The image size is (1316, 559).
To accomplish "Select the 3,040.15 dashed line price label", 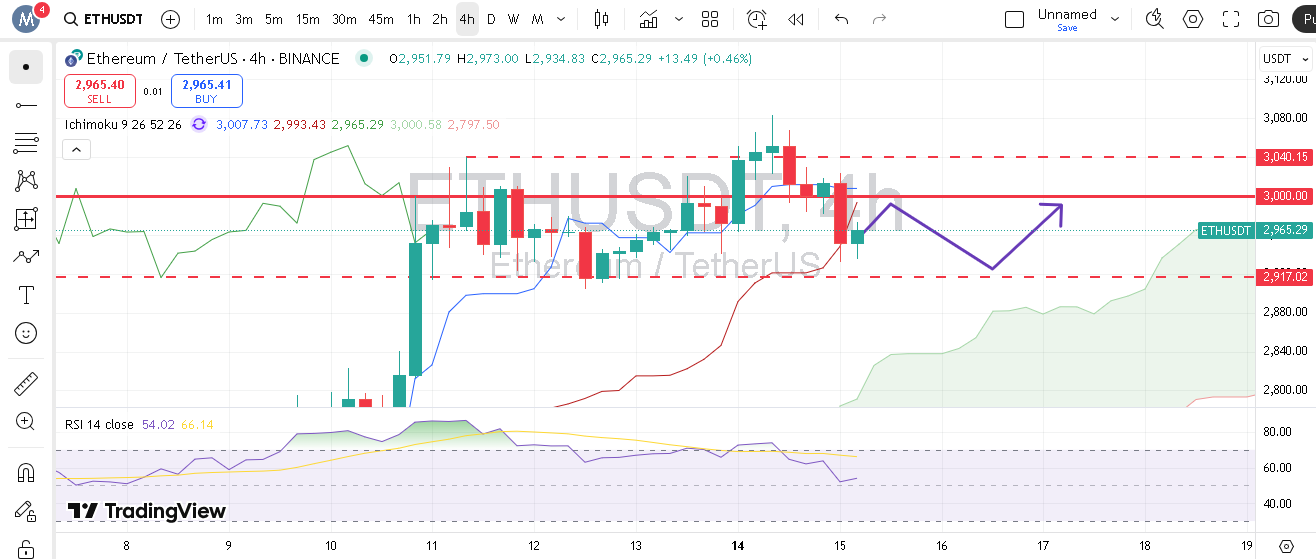I will click(1285, 157).
